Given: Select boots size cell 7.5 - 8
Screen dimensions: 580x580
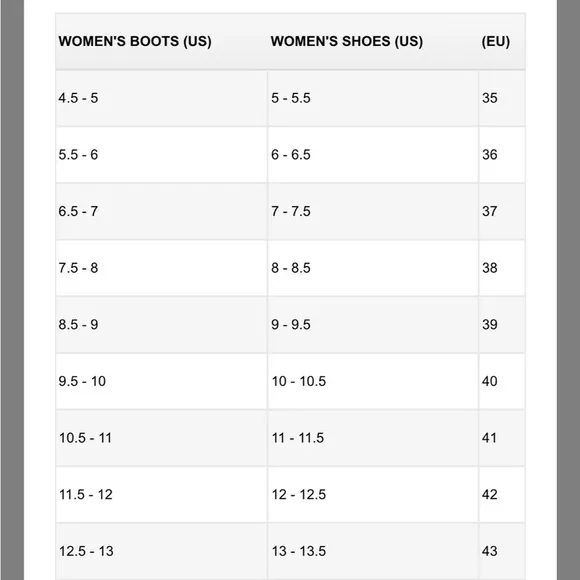Looking at the screenshot, I should tap(161, 268).
